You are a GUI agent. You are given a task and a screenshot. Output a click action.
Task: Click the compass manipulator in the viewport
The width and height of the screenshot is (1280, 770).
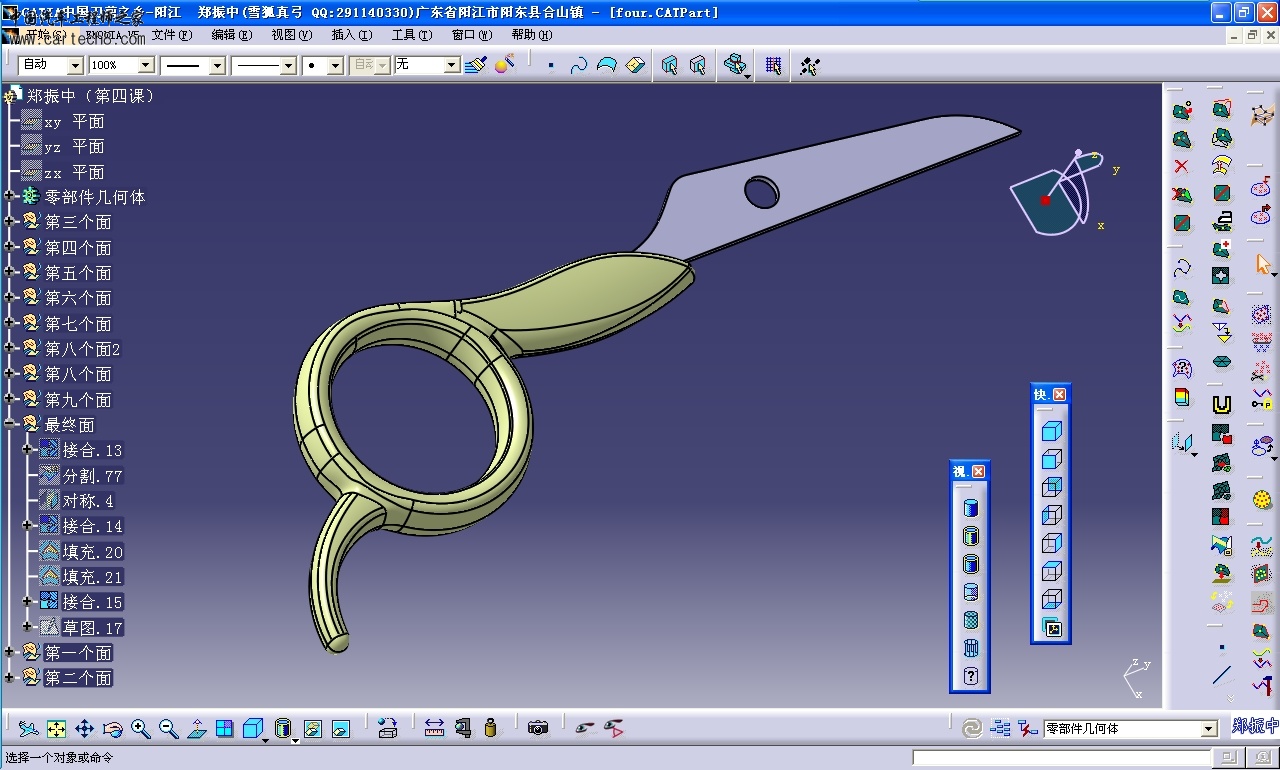pos(1060,192)
